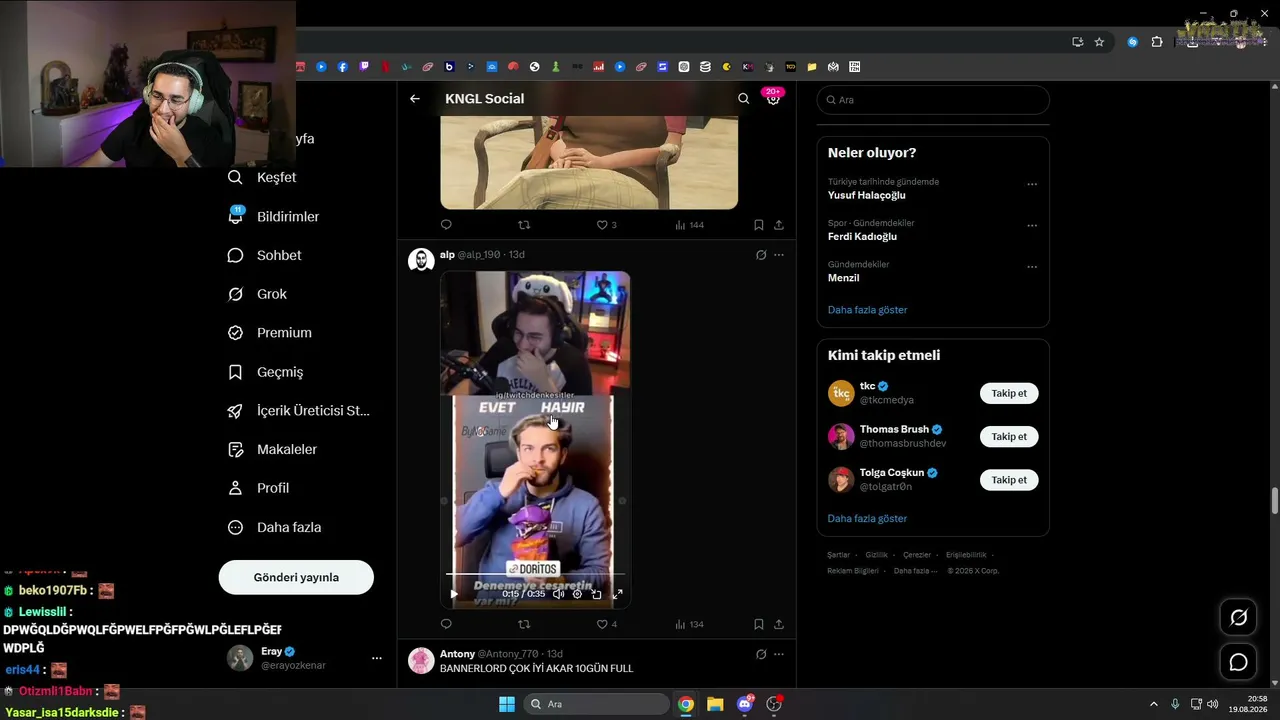Open Discord from the taskbar

[x=744, y=704]
